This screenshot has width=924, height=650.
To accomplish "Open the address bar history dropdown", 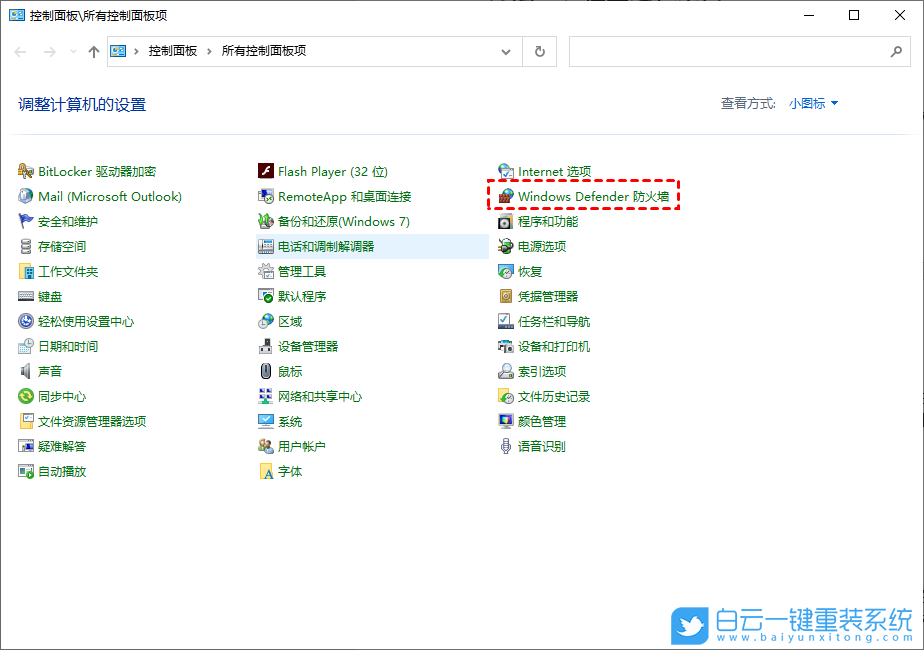I will 506,51.
